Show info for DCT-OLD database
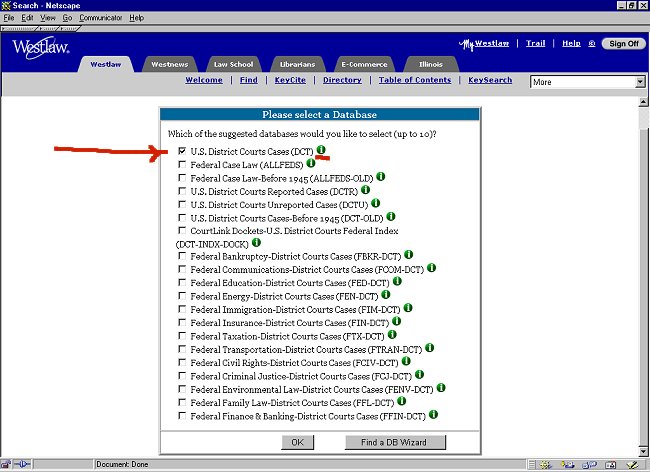 pyautogui.click(x=391, y=216)
